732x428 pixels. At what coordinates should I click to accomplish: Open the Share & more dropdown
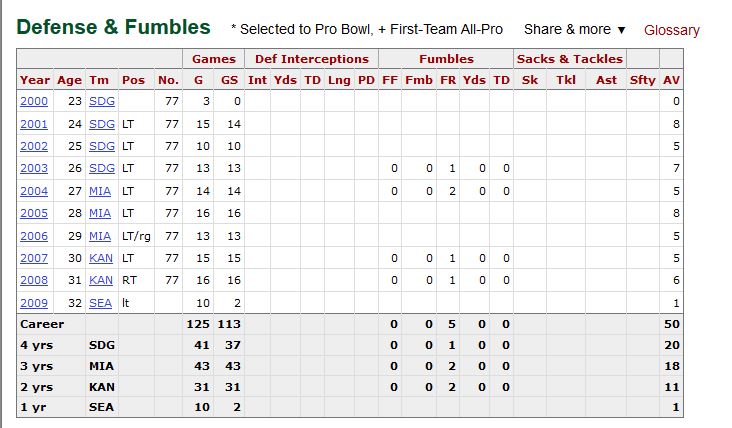574,30
